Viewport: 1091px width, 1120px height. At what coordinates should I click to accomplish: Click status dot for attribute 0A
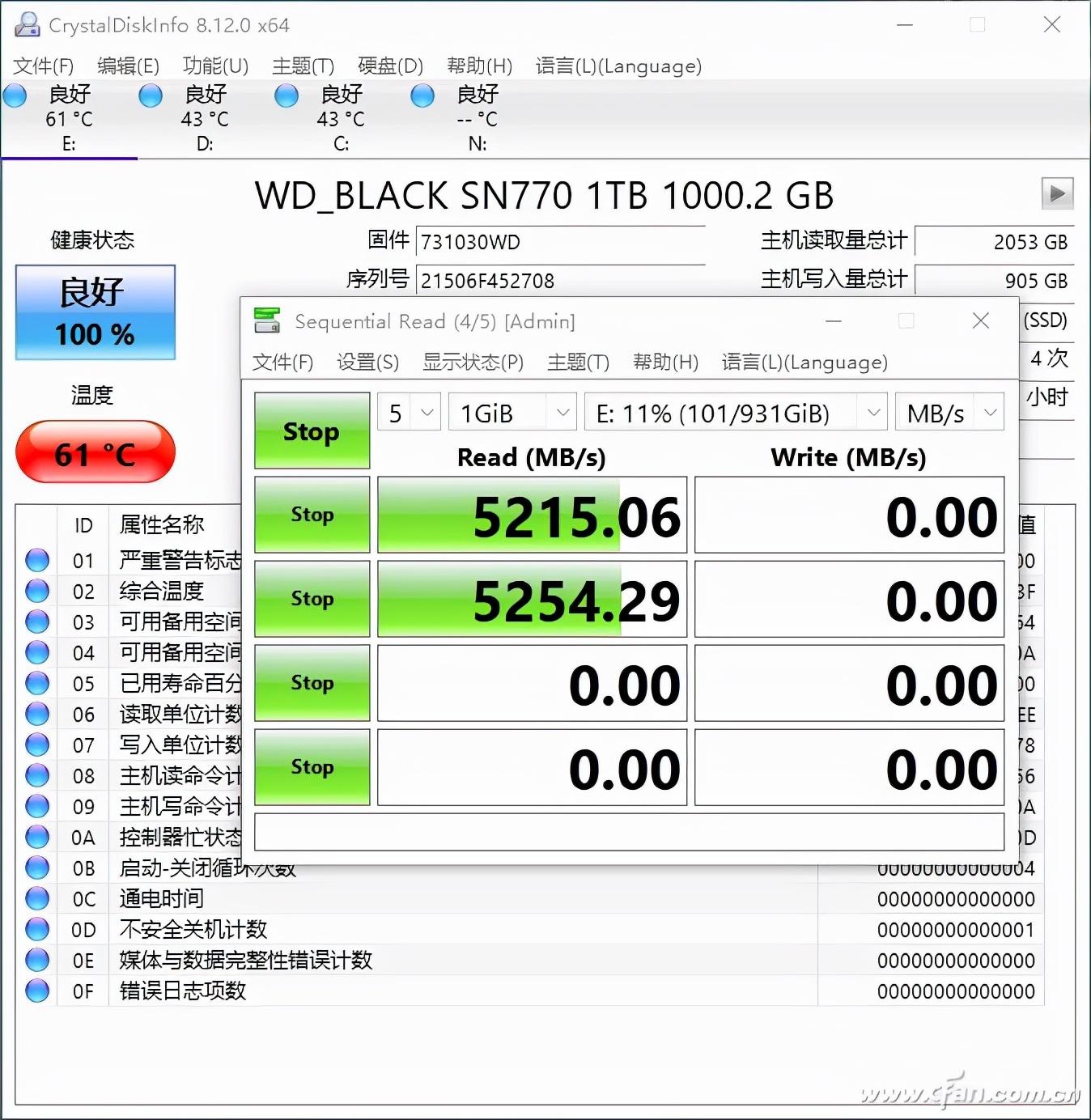[x=37, y=837]
